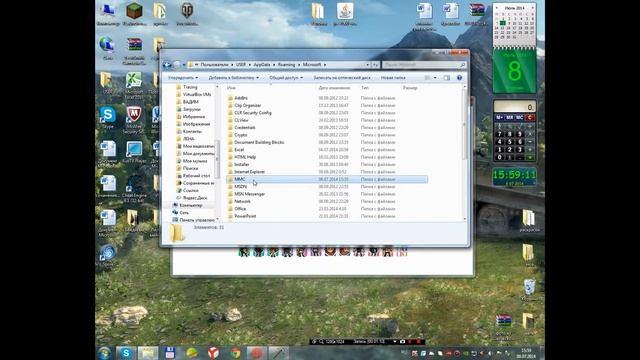
Task: Click the Explorer folder taskbar button
Action: (x=147, y=353)
